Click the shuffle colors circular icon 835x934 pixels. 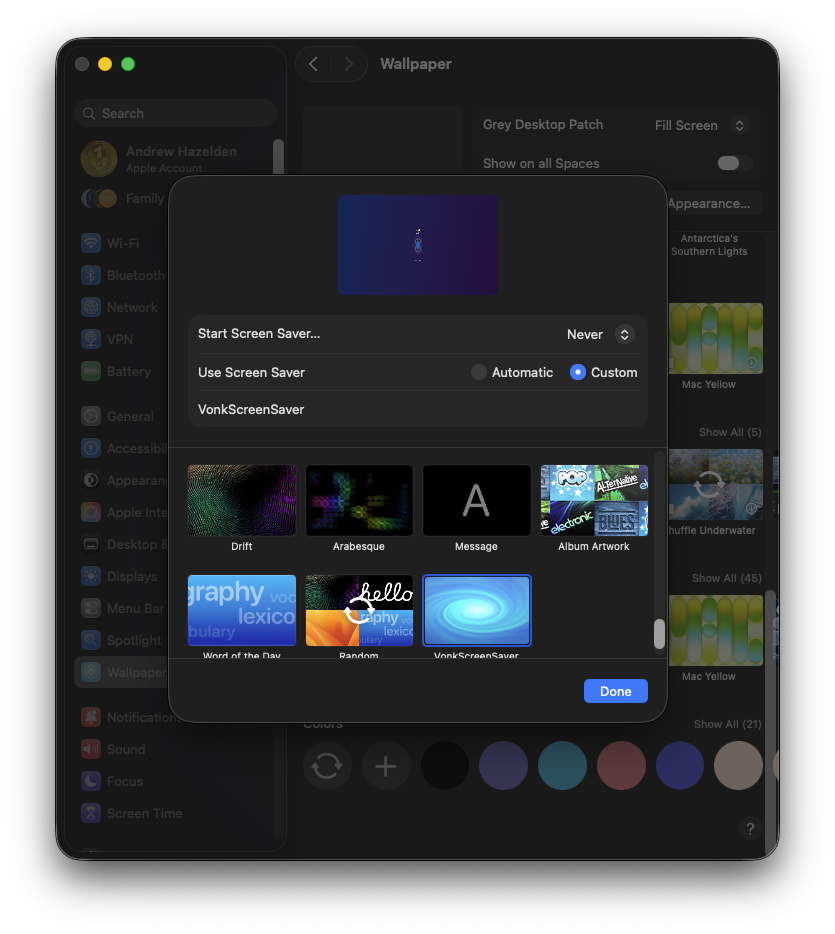tap(326, 765)
